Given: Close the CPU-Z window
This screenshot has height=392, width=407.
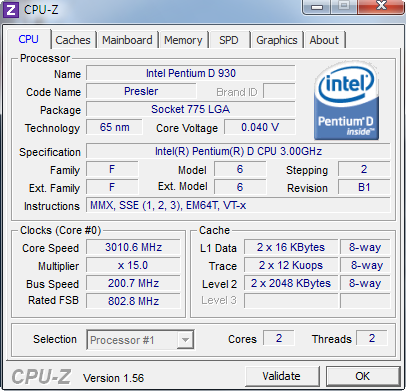Looking at the screenshot, I should coord(381,6).
